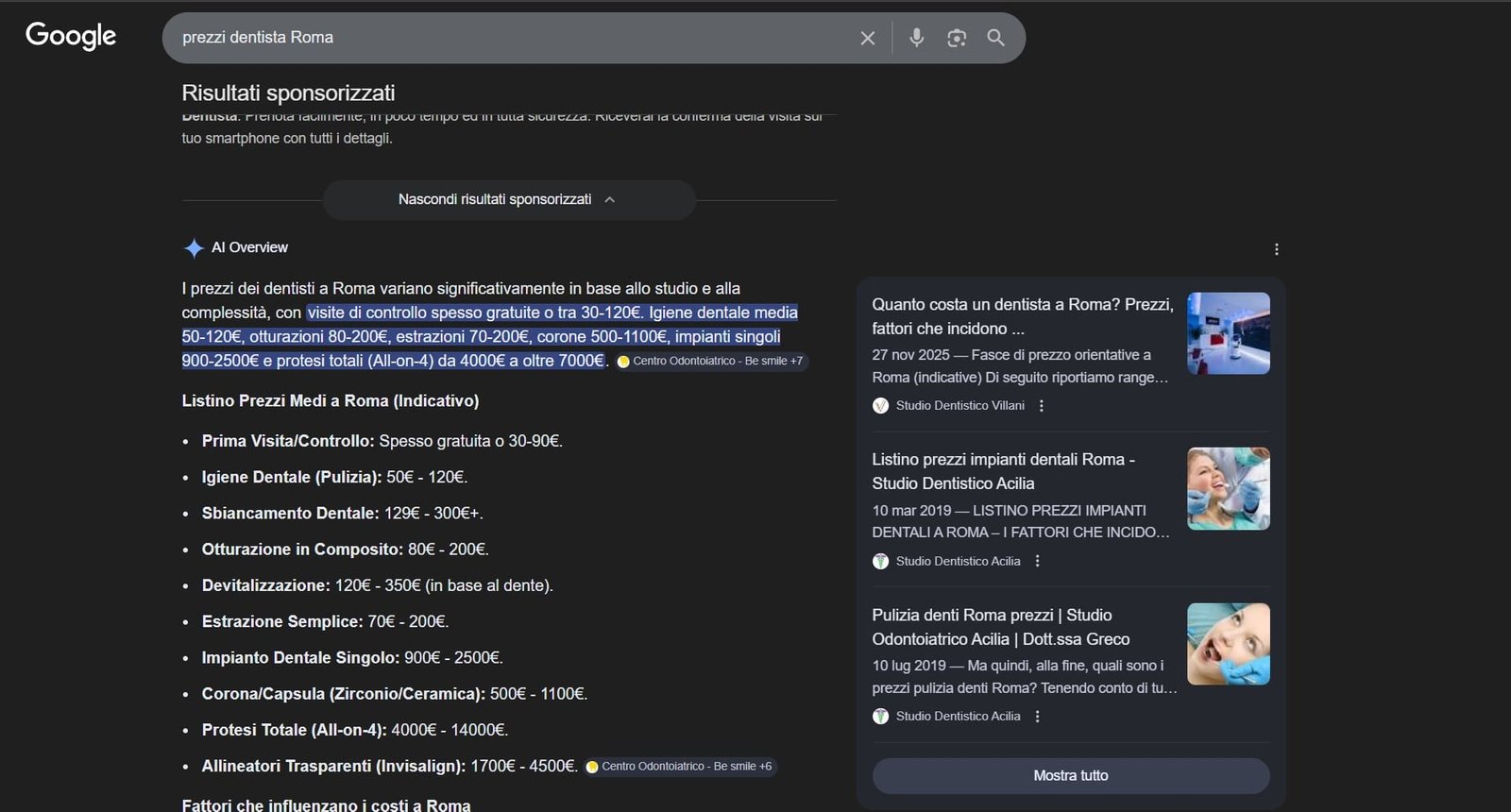Open Google Lens image search icon
Image resolution: width=1511 pixels, height=812 pixels.
pyautogui.click(x=957, y=38)
